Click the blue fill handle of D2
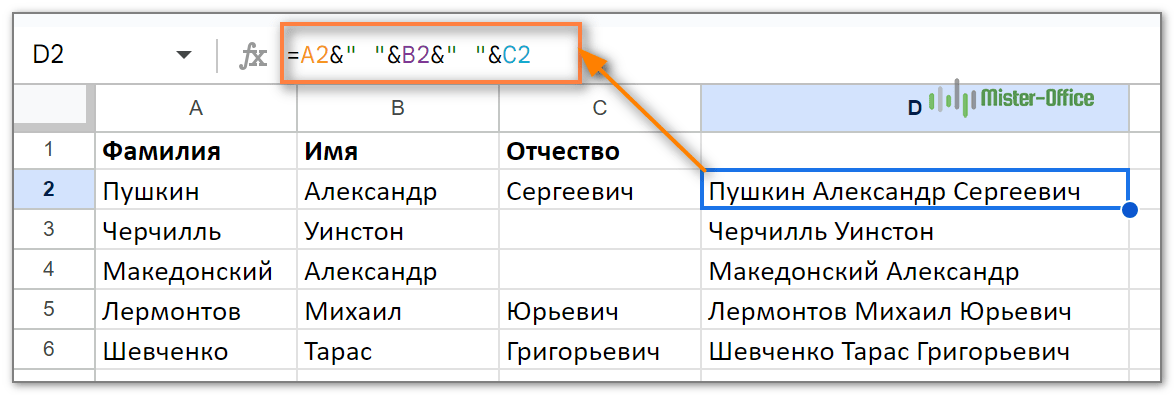 pyautogui.click(x=1130, y=211)
